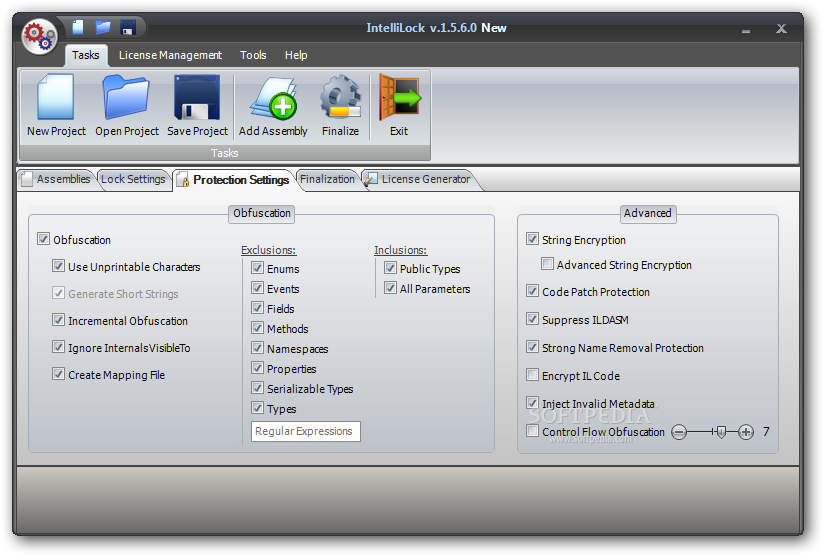Uncheck the Serializable Types exclusion
Screen dimensions: 824x556
click(258, 388)
